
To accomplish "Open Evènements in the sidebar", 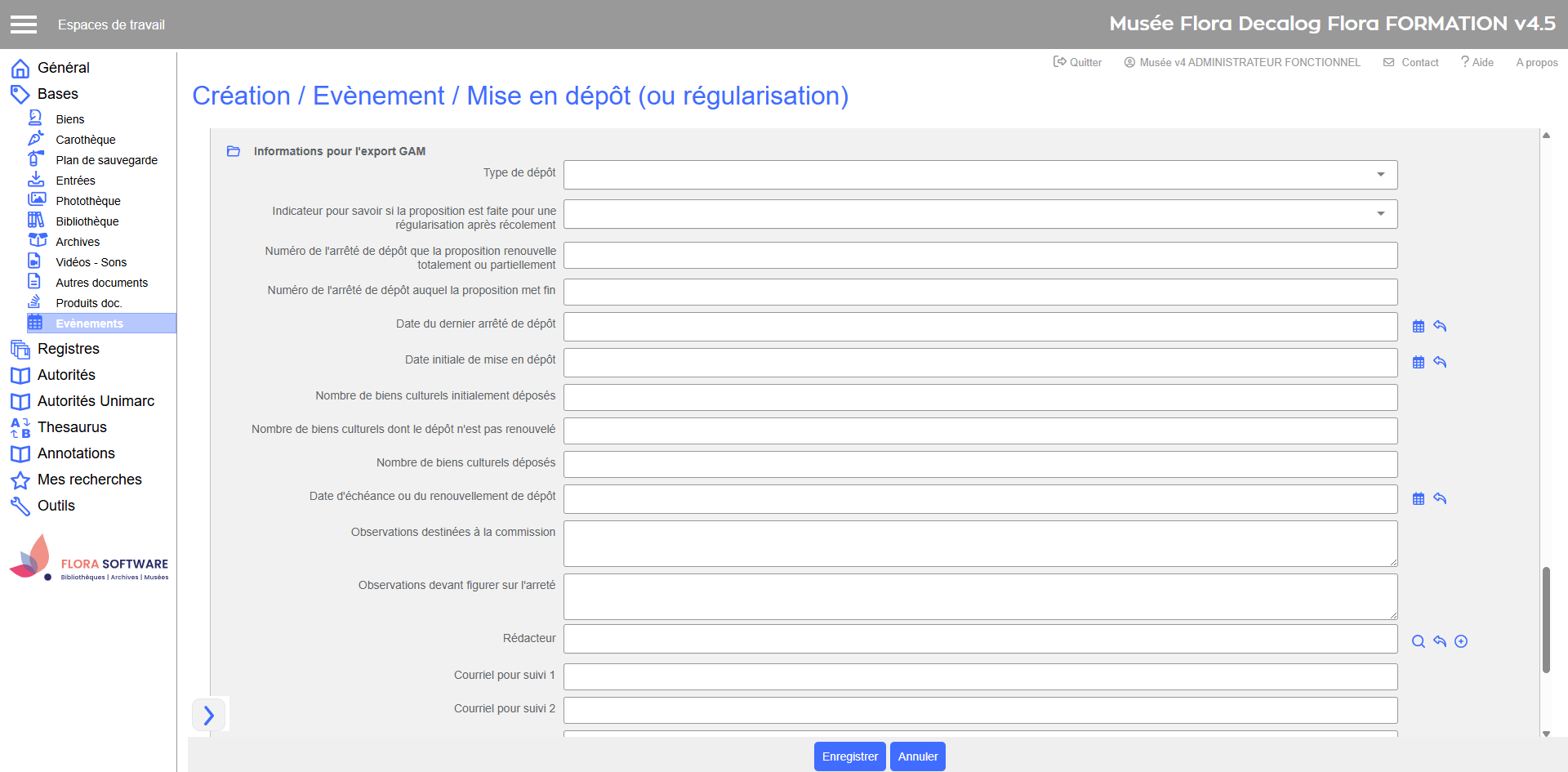I will coord(89,324).
